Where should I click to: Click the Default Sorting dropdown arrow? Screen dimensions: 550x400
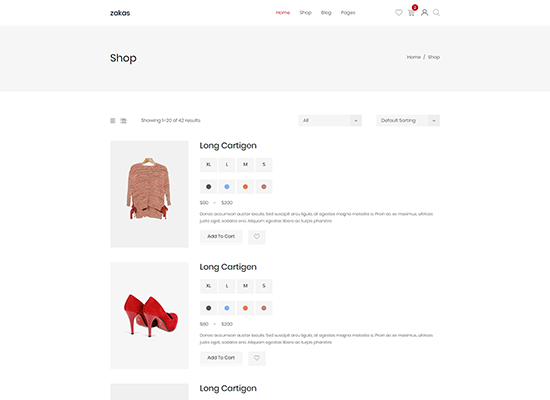pyautogui.click(x=434, y=120)
